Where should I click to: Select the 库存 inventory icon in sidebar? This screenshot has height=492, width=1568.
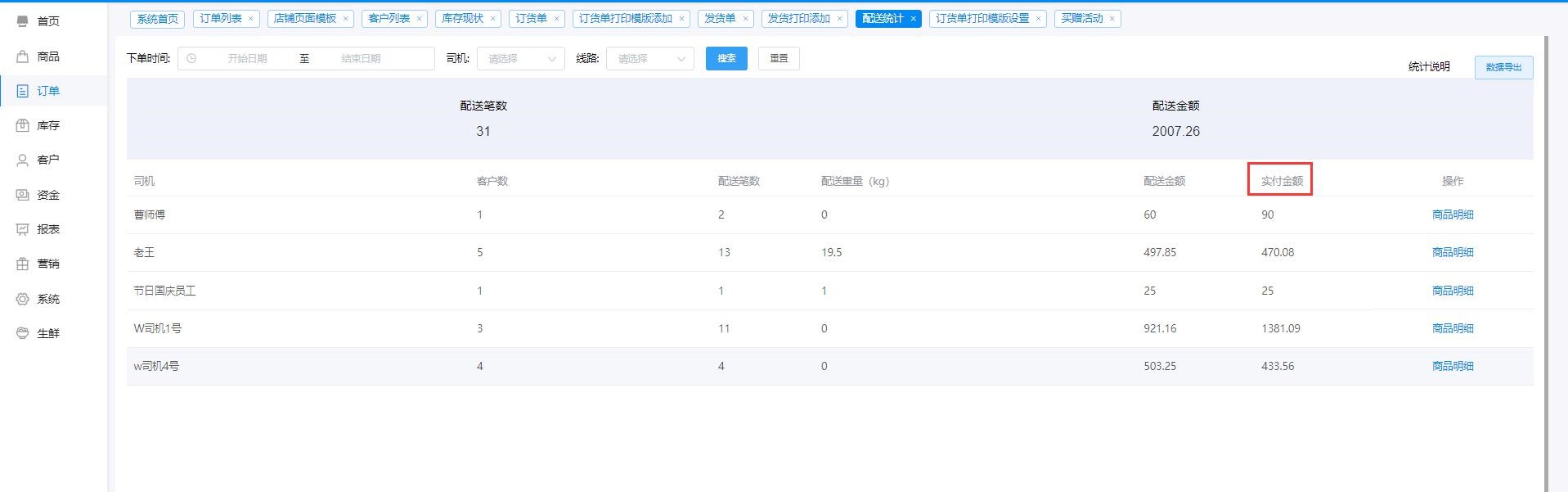23,125
